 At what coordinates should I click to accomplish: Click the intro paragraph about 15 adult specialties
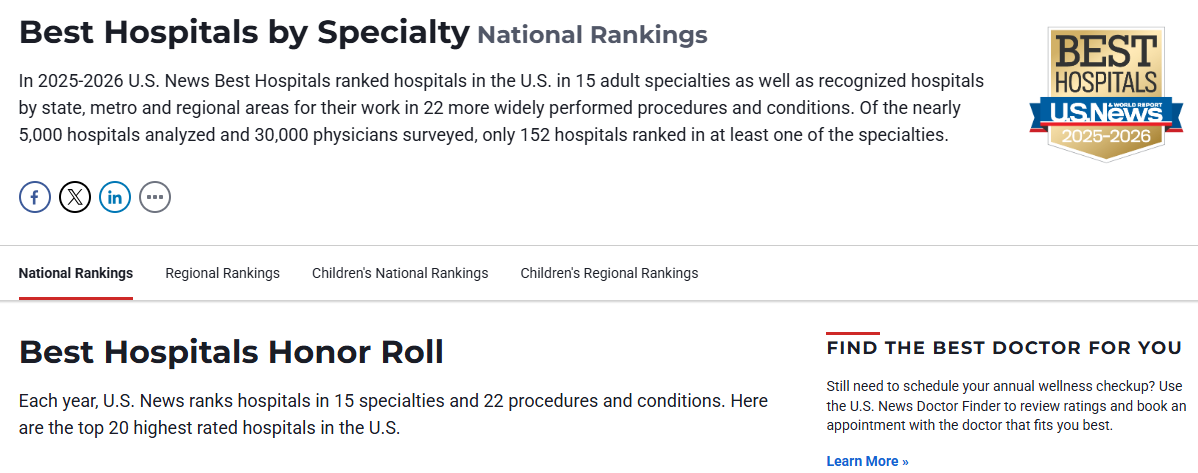[x=500, y=107]
